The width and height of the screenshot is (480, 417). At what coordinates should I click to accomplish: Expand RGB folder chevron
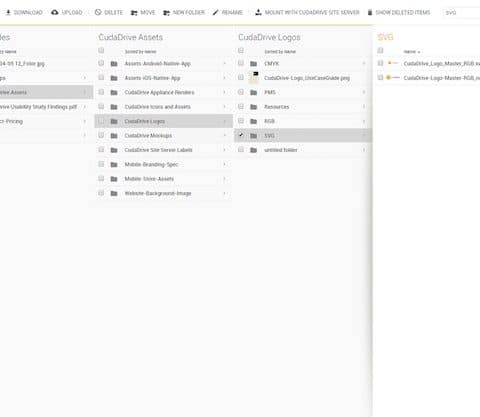[364, 121]
